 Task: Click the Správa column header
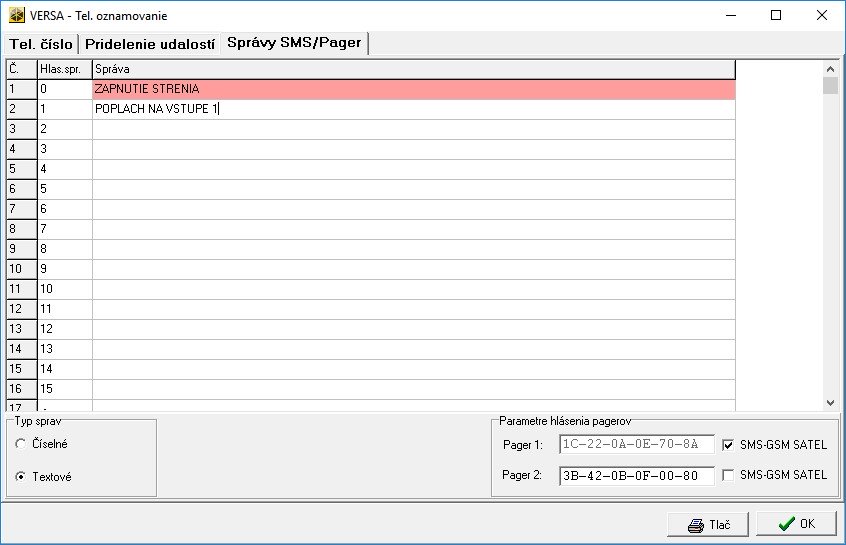pos(413,69)
